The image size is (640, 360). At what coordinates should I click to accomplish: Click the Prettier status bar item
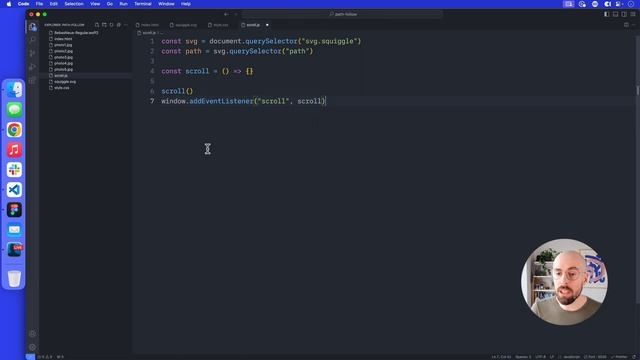tap(619, 357)
